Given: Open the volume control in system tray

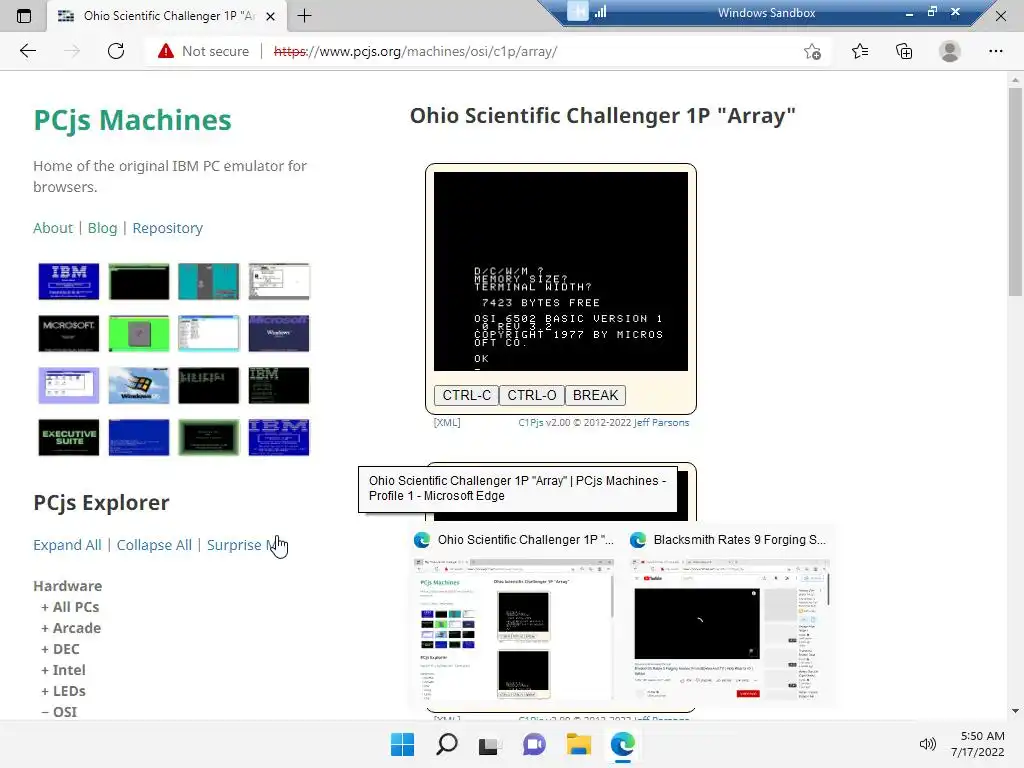Looking at the screenshot, I should (x=927, y=744).
